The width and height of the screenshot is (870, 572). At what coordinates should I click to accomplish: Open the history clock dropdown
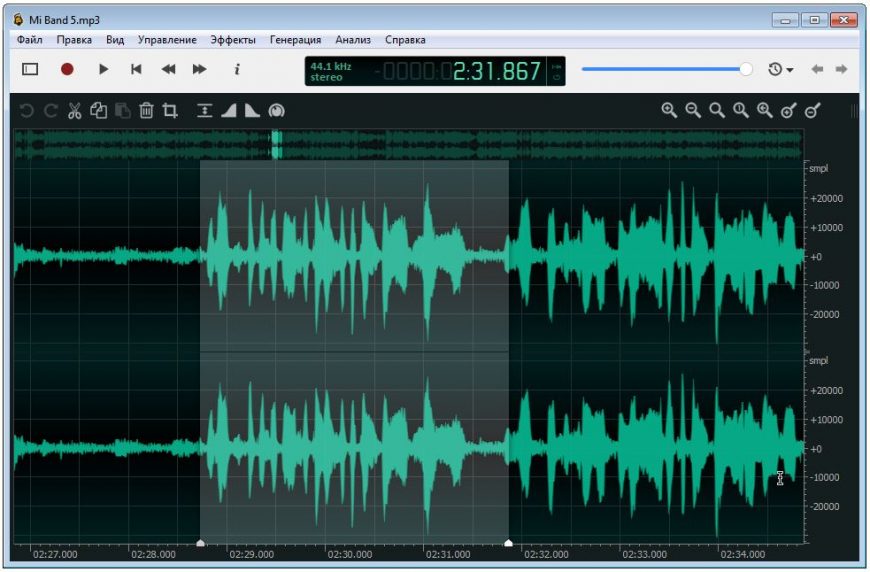point(780,69)
